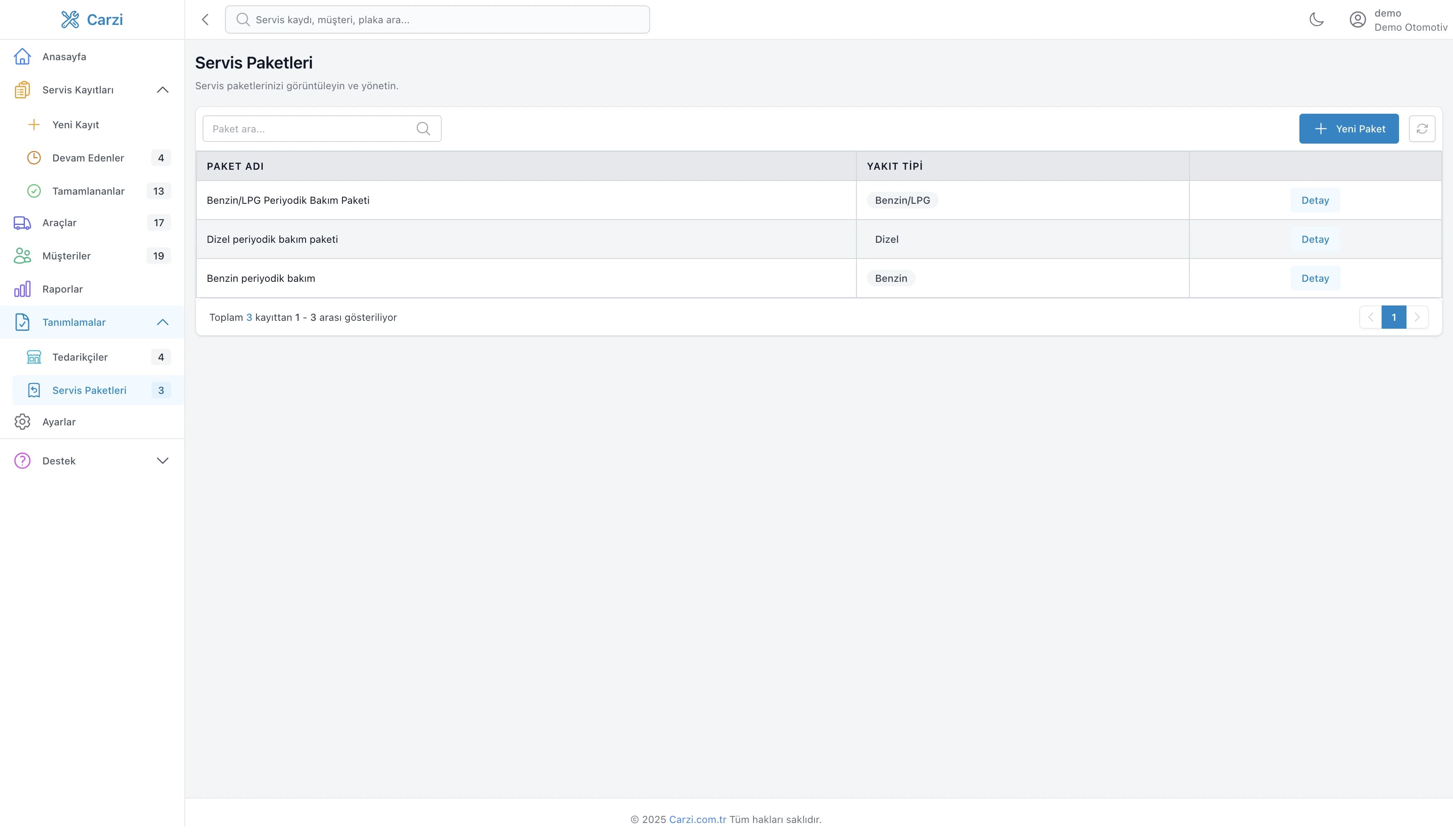
Task: Click the Carzi wrench logo icon
Action: click(x=70, y=20)
